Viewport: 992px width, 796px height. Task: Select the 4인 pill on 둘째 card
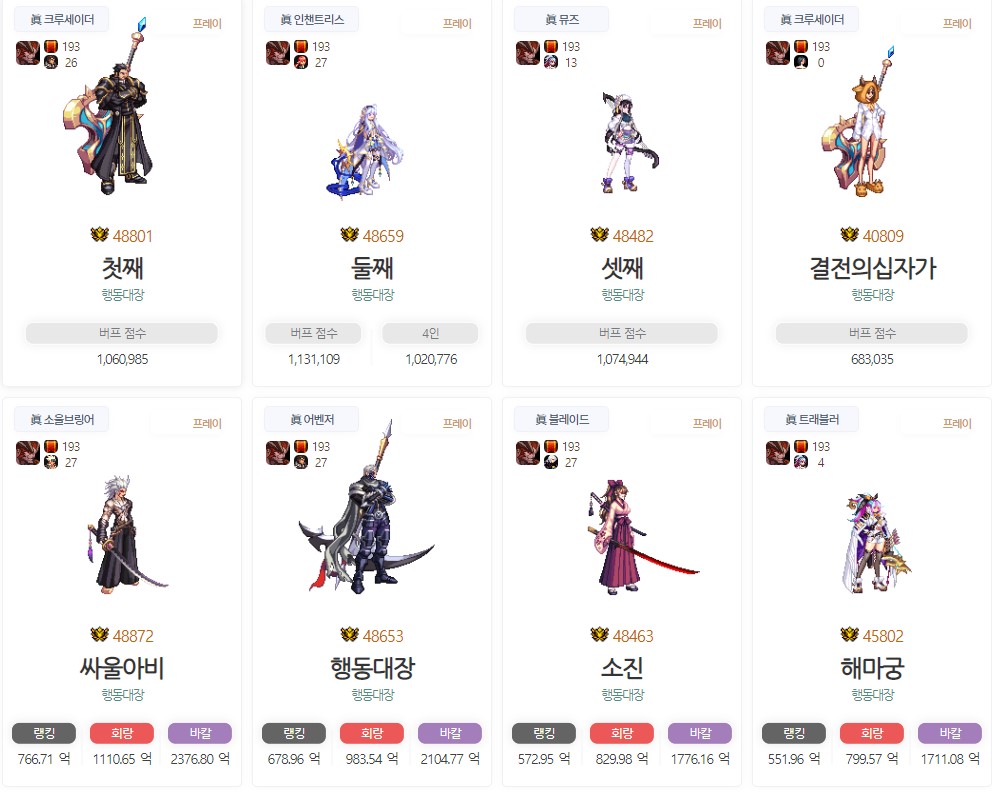coord(430,333)
